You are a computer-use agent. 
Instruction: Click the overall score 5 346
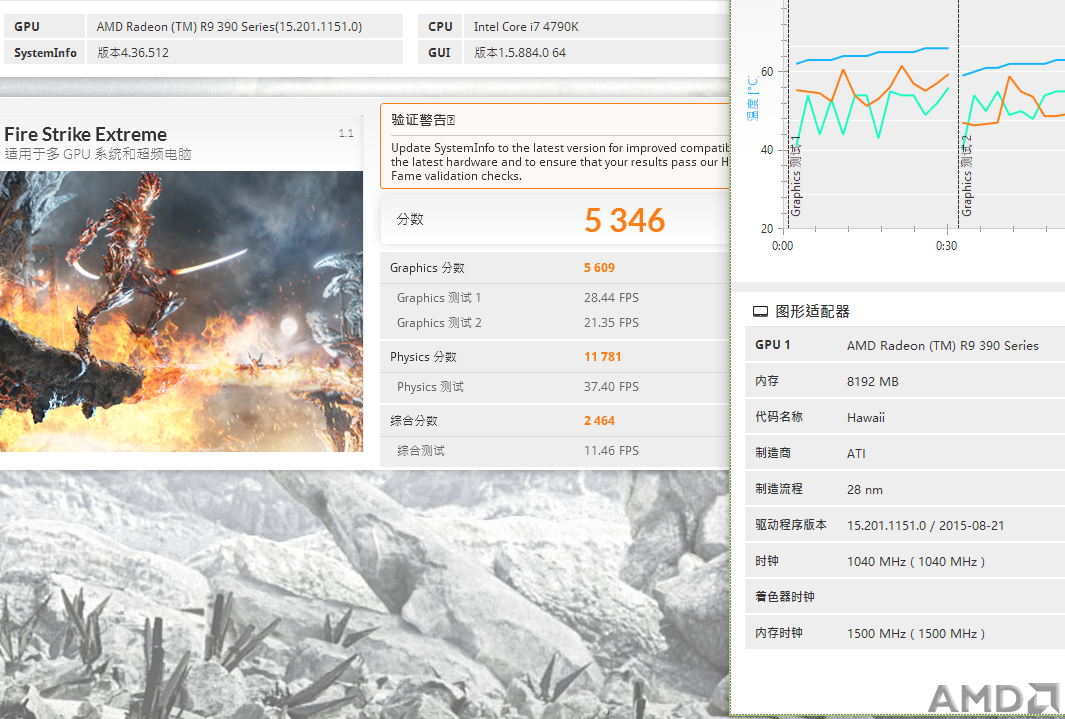[x=624, y=220]
